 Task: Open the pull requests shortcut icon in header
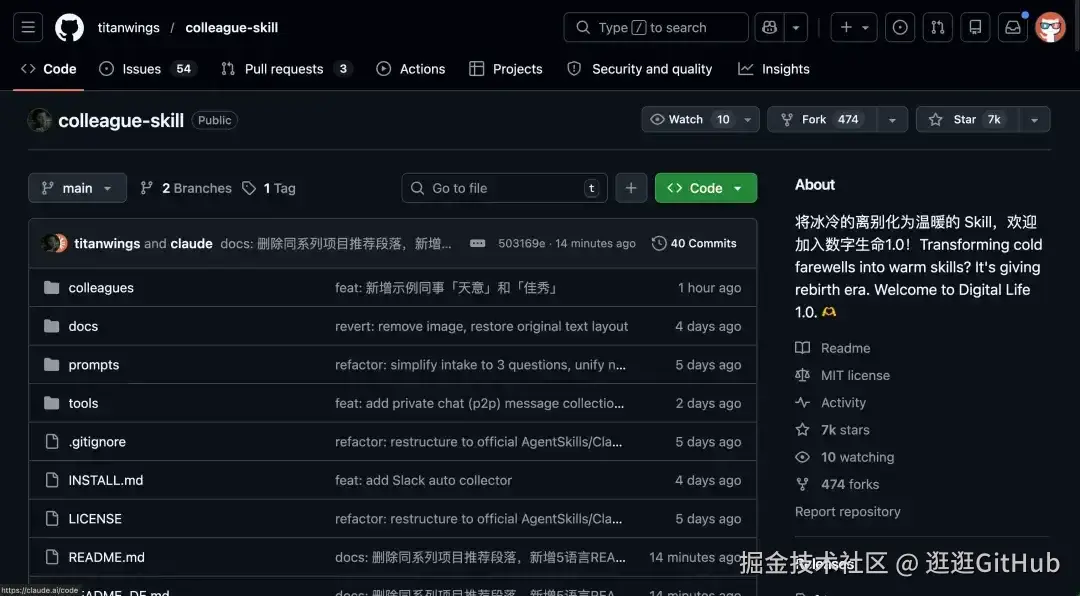(x=937, y=28)
